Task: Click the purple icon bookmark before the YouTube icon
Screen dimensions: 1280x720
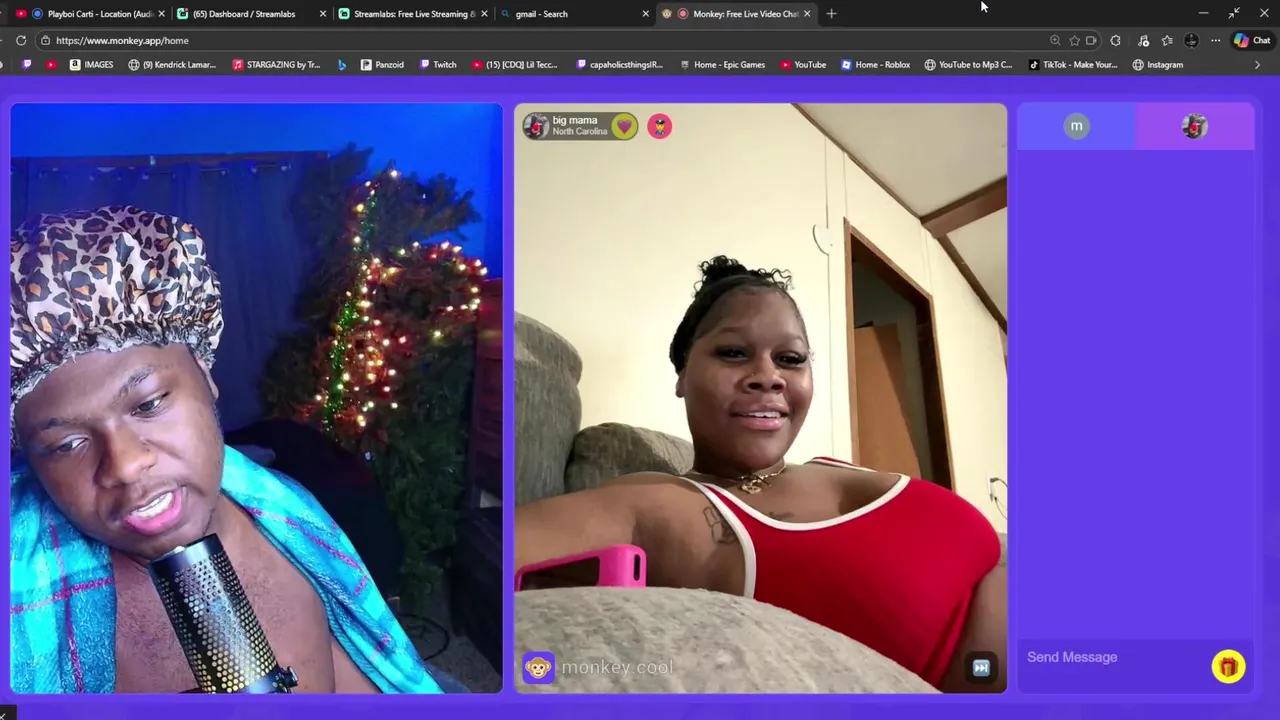Action: click(x=27, y=65)
